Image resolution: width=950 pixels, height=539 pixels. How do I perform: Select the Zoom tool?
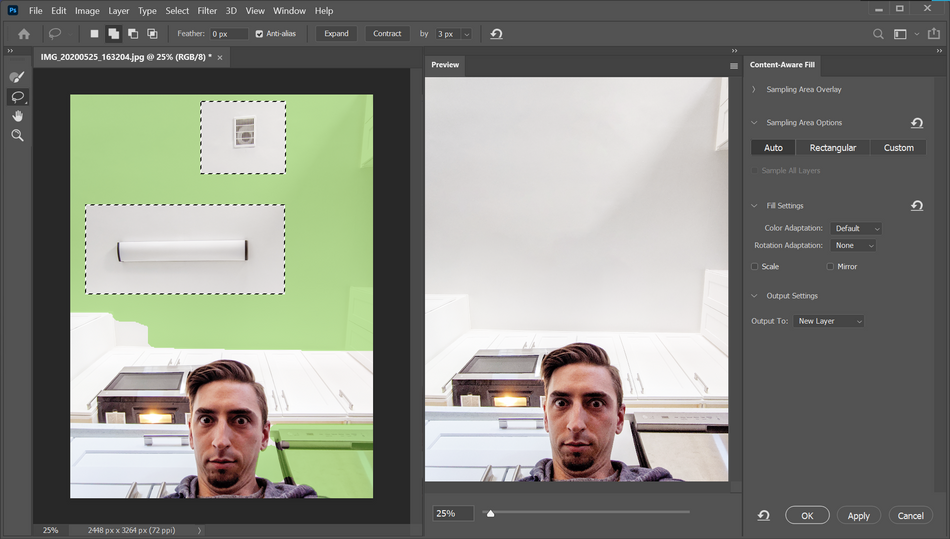[x=17, y=135]
